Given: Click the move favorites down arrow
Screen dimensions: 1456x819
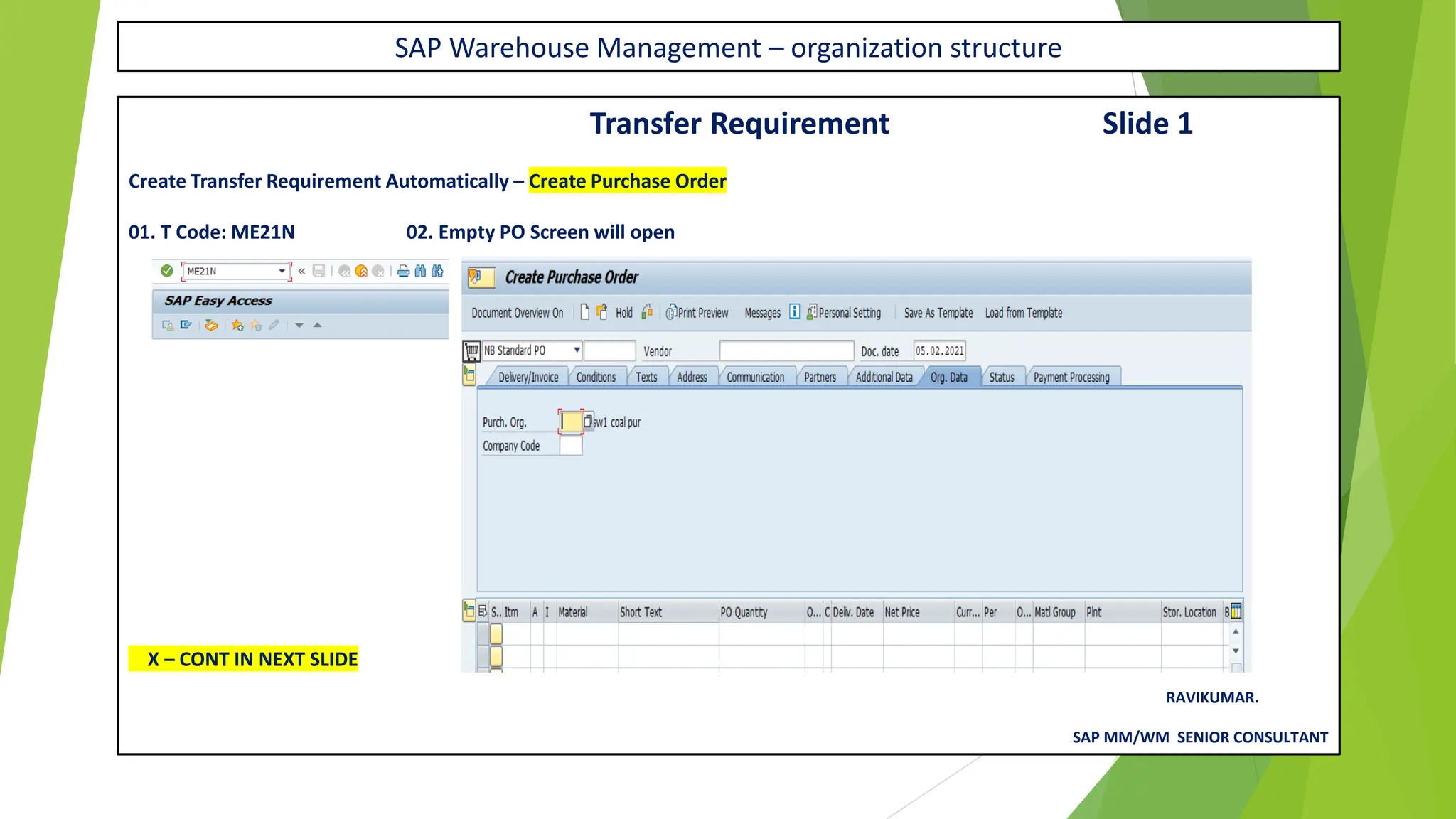Looking at the screenshot, I should 299,326.
